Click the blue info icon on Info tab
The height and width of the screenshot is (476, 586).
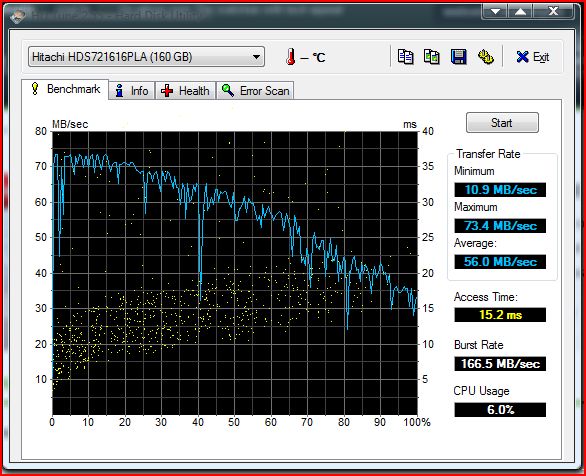click(x=120, y=91)
